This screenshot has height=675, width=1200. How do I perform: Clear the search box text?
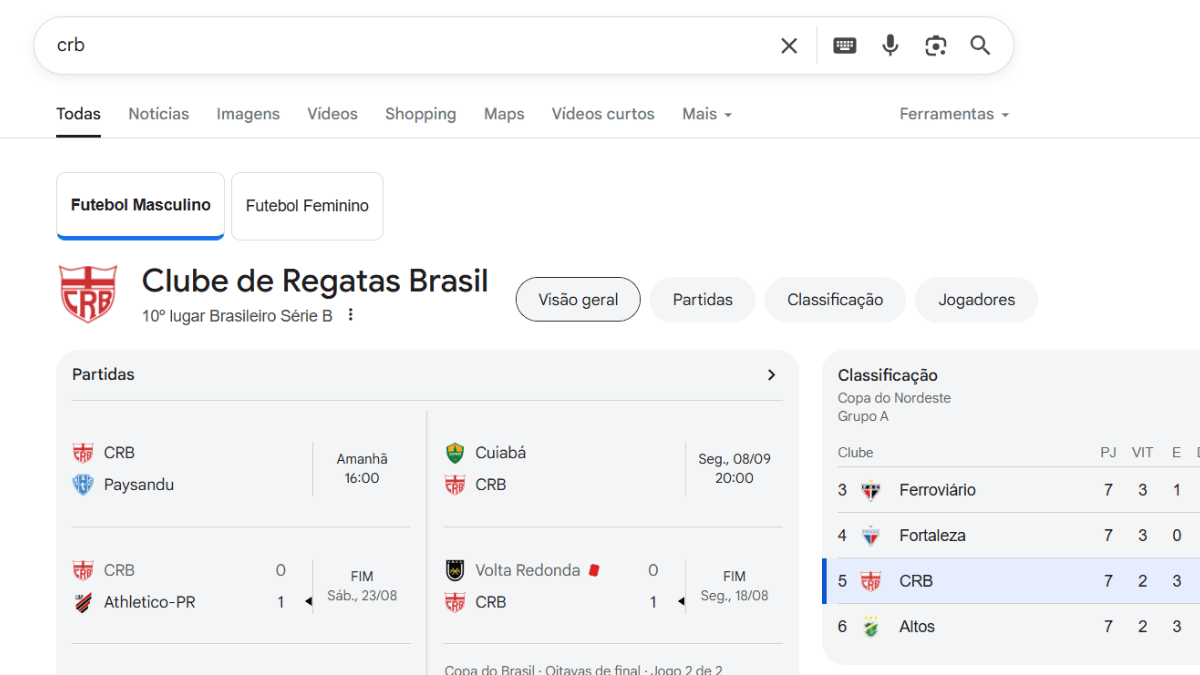tap(789, 46)
